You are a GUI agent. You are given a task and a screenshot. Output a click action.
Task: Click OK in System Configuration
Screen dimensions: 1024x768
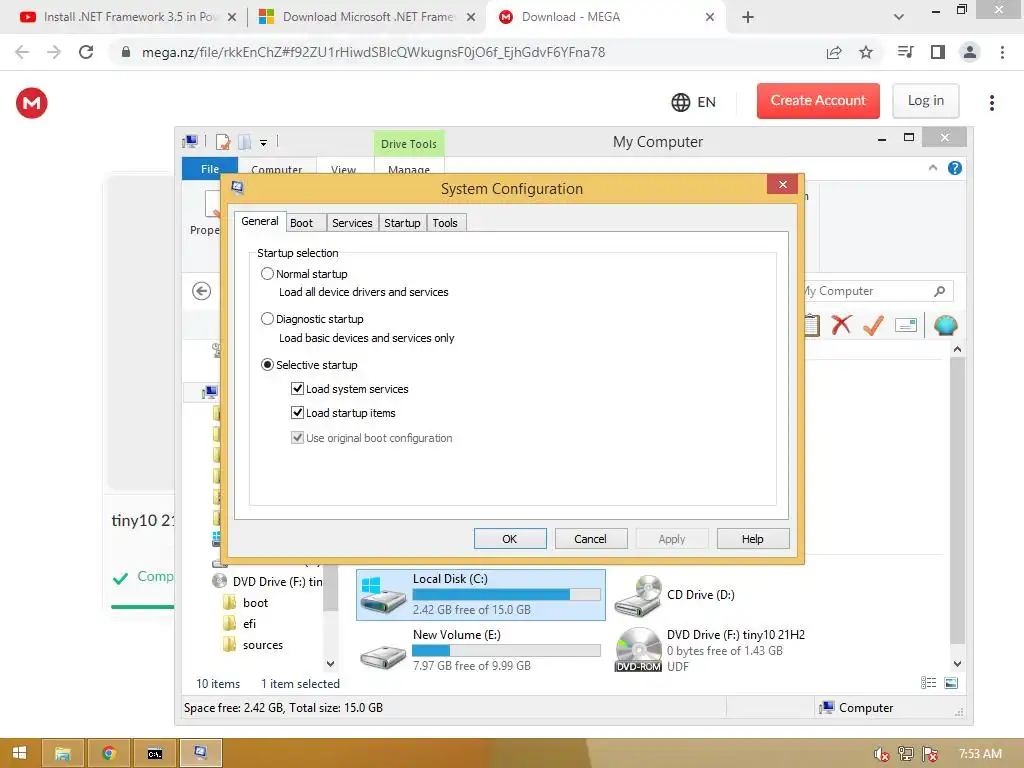pyautogui.click(x=509, y=539)
